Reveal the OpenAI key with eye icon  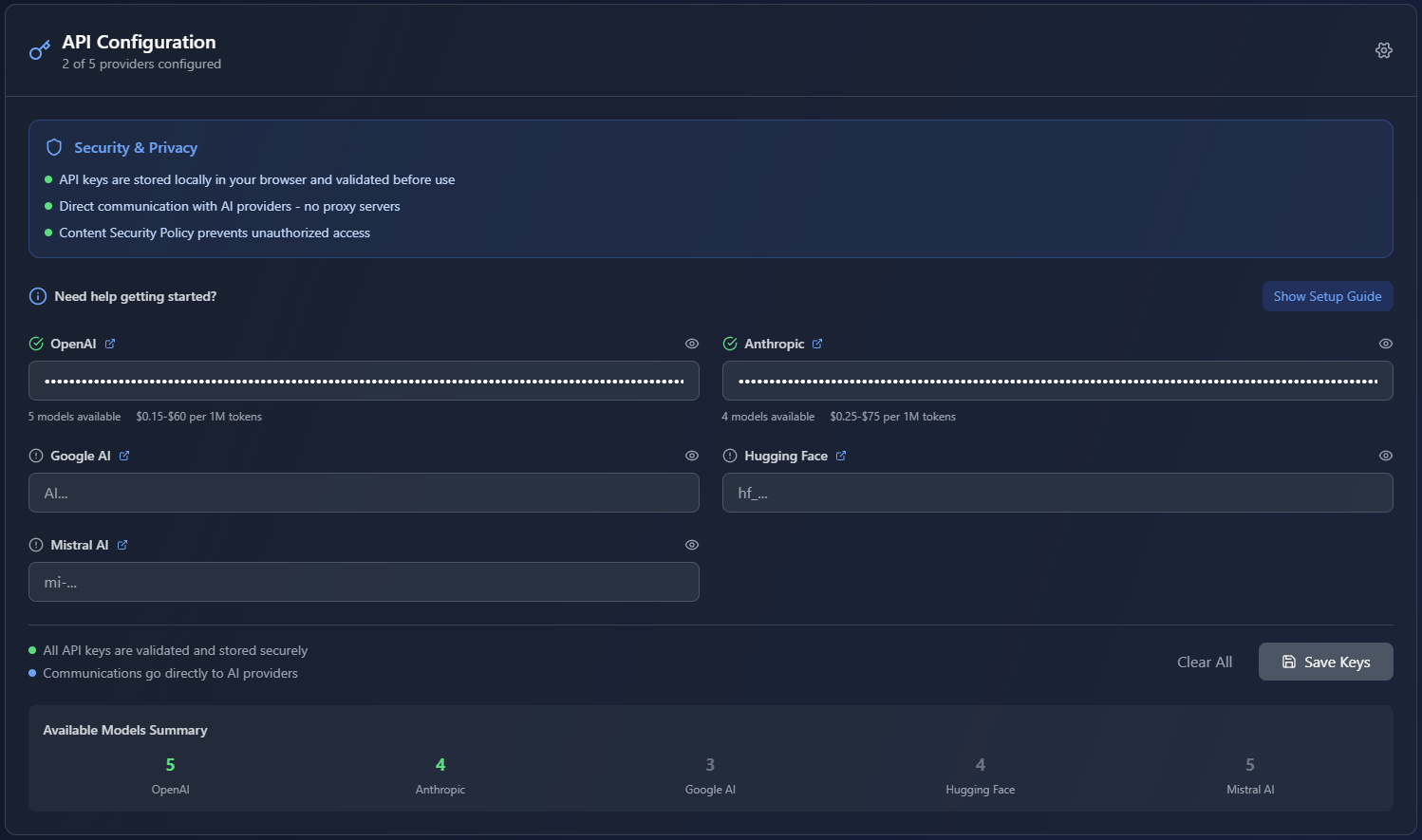pos(692,344)
